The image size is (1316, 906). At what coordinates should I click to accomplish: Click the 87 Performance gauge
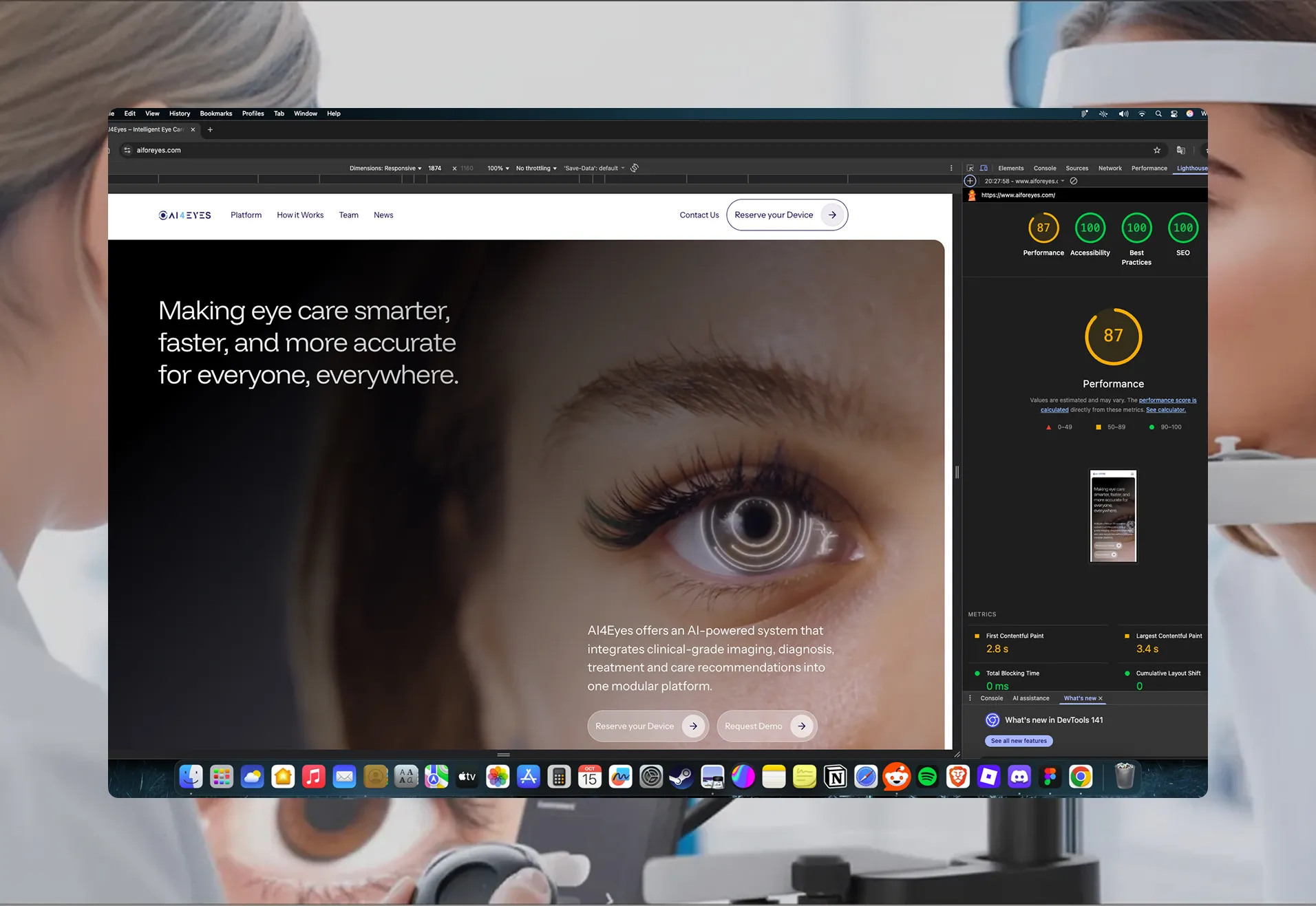click(1113, 336)
